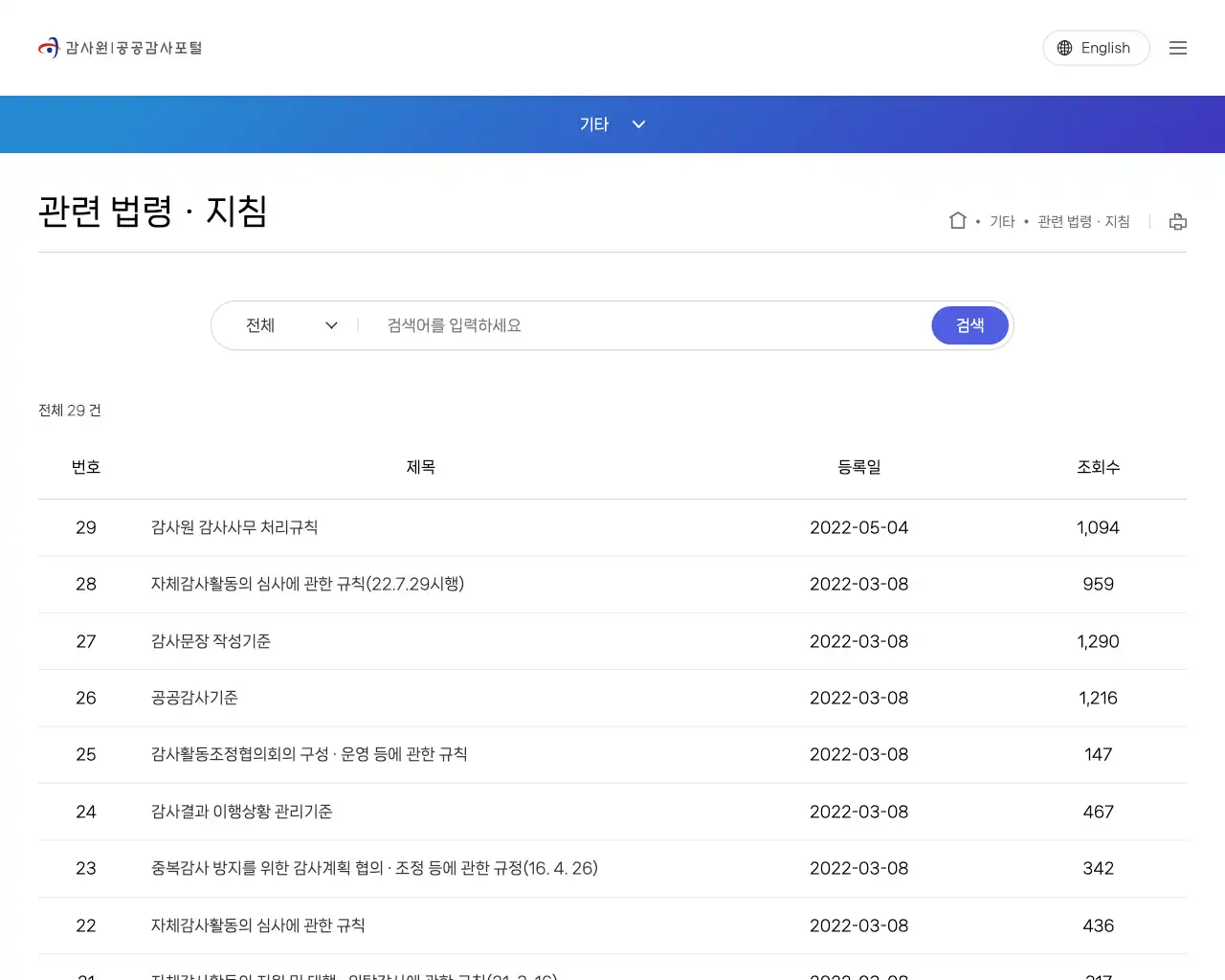
Task: Expand the 기타 navigation dropdown chevron
Action: tap(638, 124)
